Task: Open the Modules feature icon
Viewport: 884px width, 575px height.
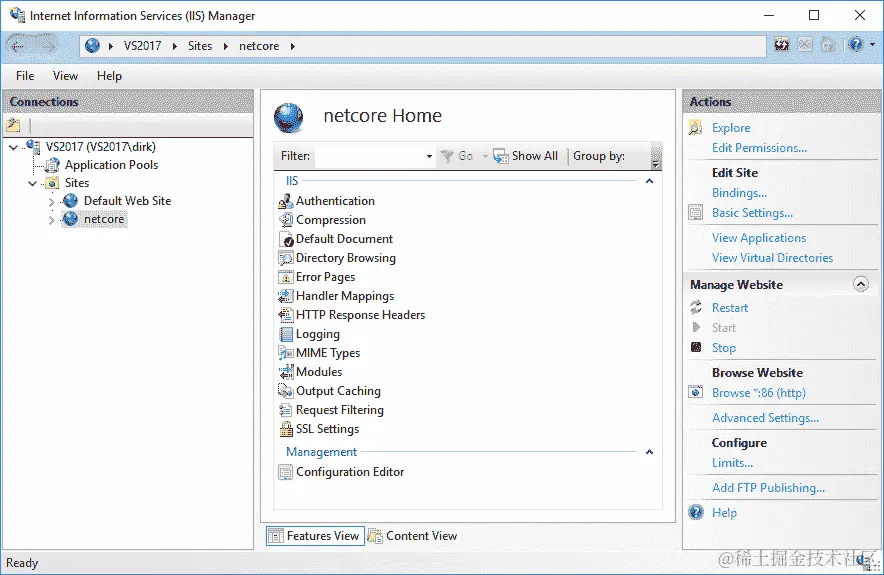Action: point(286,372)
